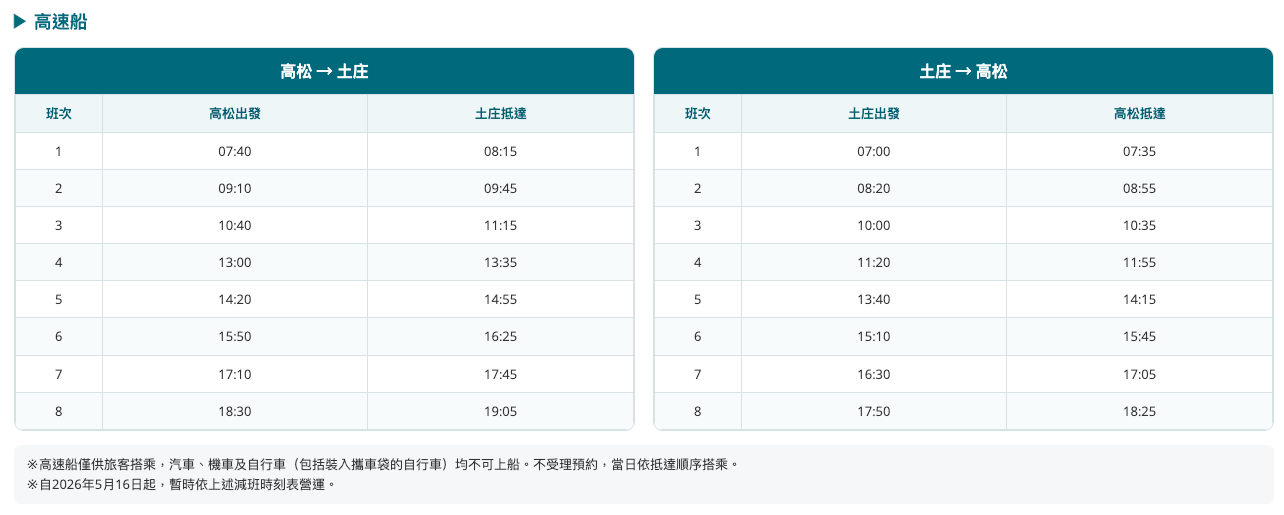Click the 土庄 → 高松 table title
This screenshot has width=1284, height=515.
pos(963,72)
